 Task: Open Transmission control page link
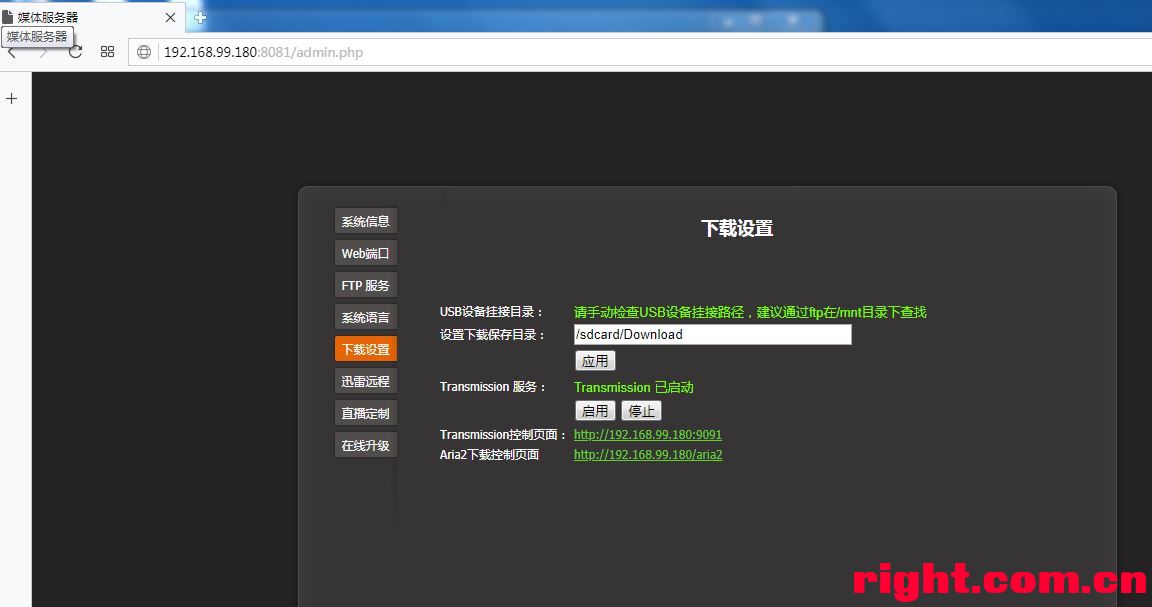click(x=648, y=434)
